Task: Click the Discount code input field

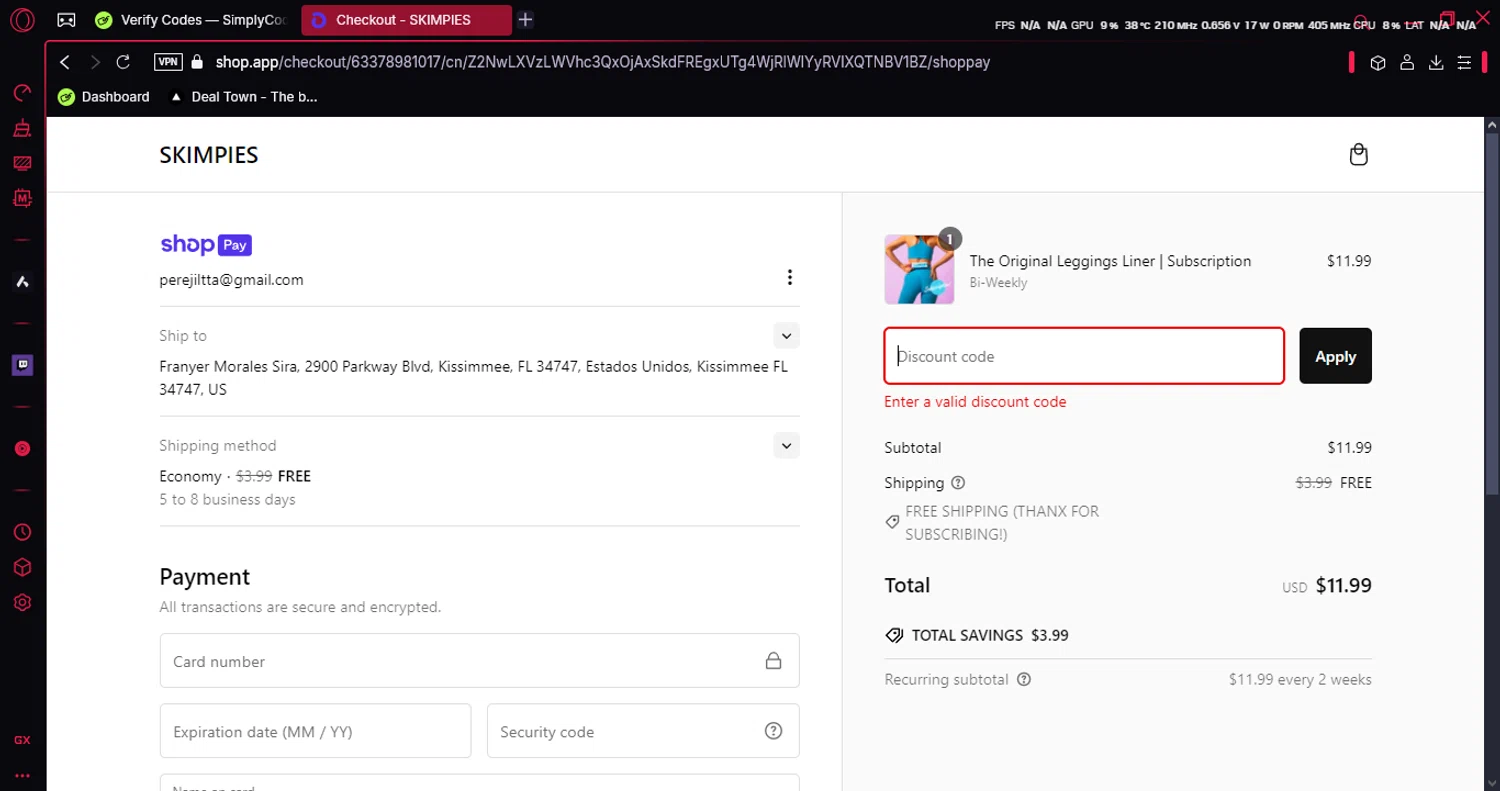Action: (1084, 356)
